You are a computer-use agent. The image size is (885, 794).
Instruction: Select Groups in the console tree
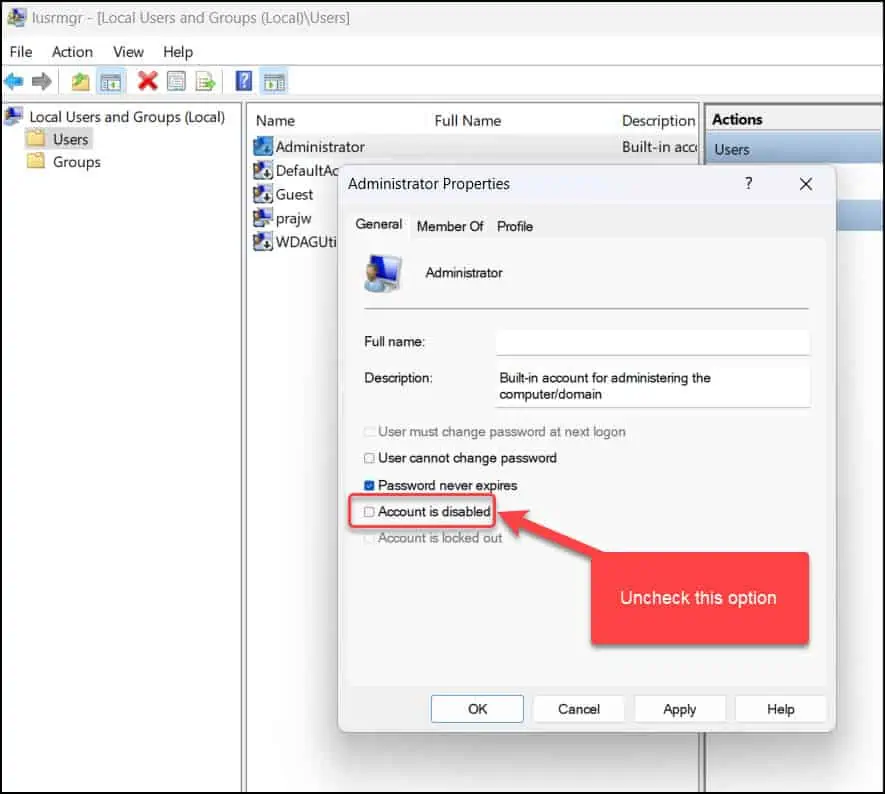coord(77,162)
